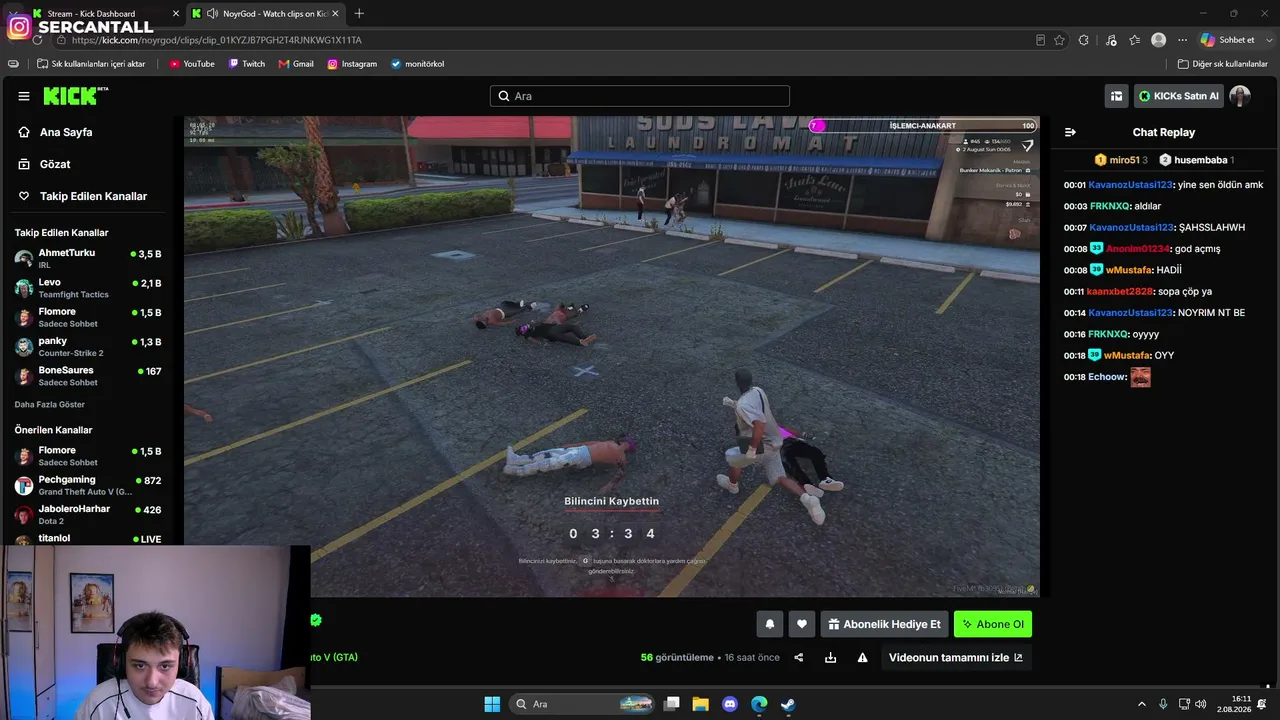The width and height of the screenshot is (1280, 720).
Task: Open Levo channel in sidebar
Action: point(88,288)
